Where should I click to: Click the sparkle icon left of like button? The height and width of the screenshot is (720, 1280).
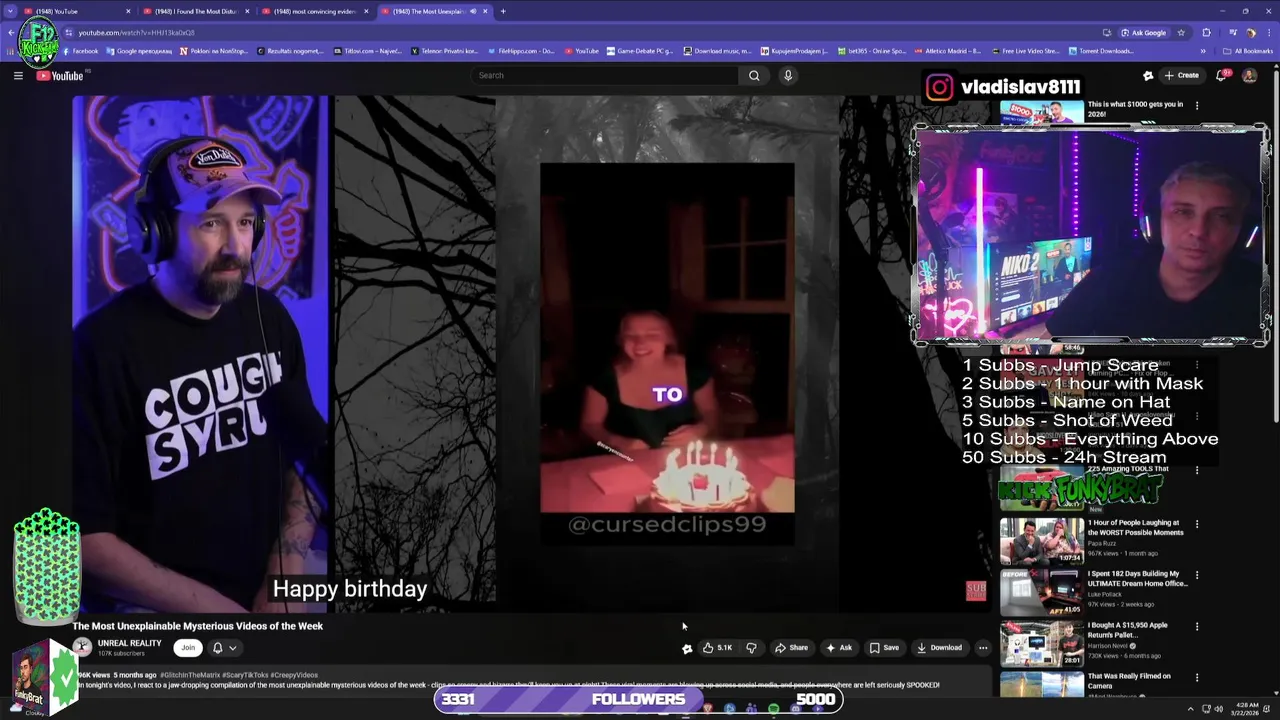(687, 648)
